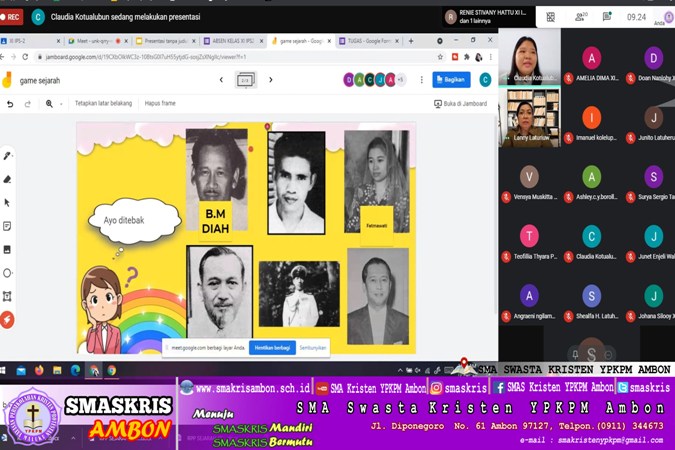Select the B.M DIAH sticky note
This screenshot has width=675, height=450.
coord(215,221)
